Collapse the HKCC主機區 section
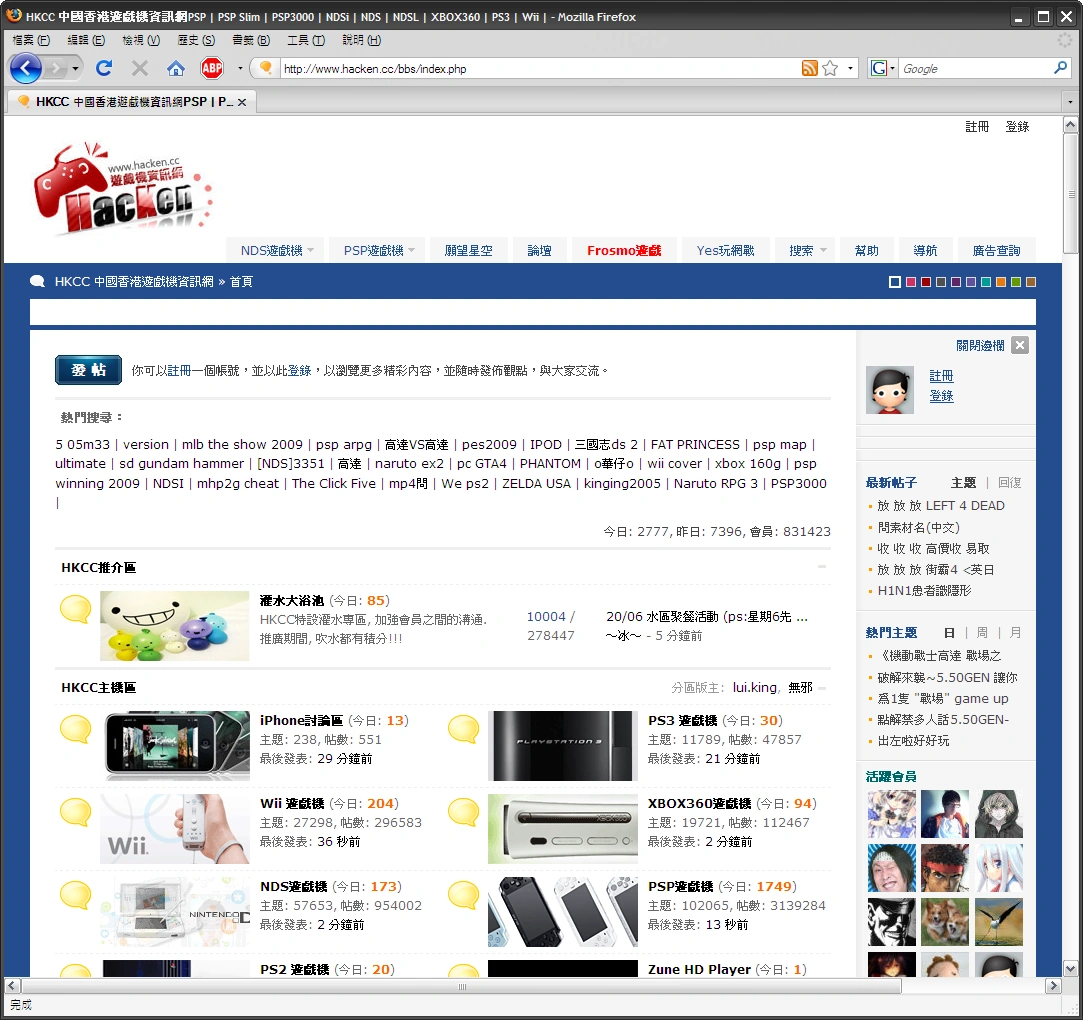The height and width of the screenshot is (1020, 1083). [x=822, y=688]
